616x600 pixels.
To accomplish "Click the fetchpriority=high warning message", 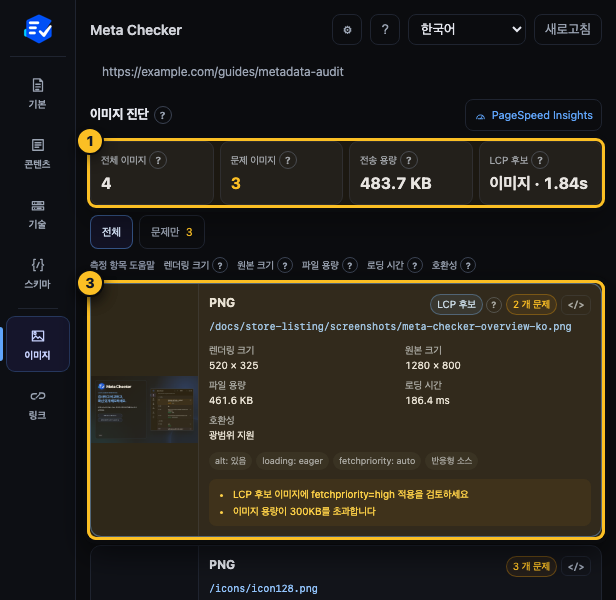I will tap(350, 494).
